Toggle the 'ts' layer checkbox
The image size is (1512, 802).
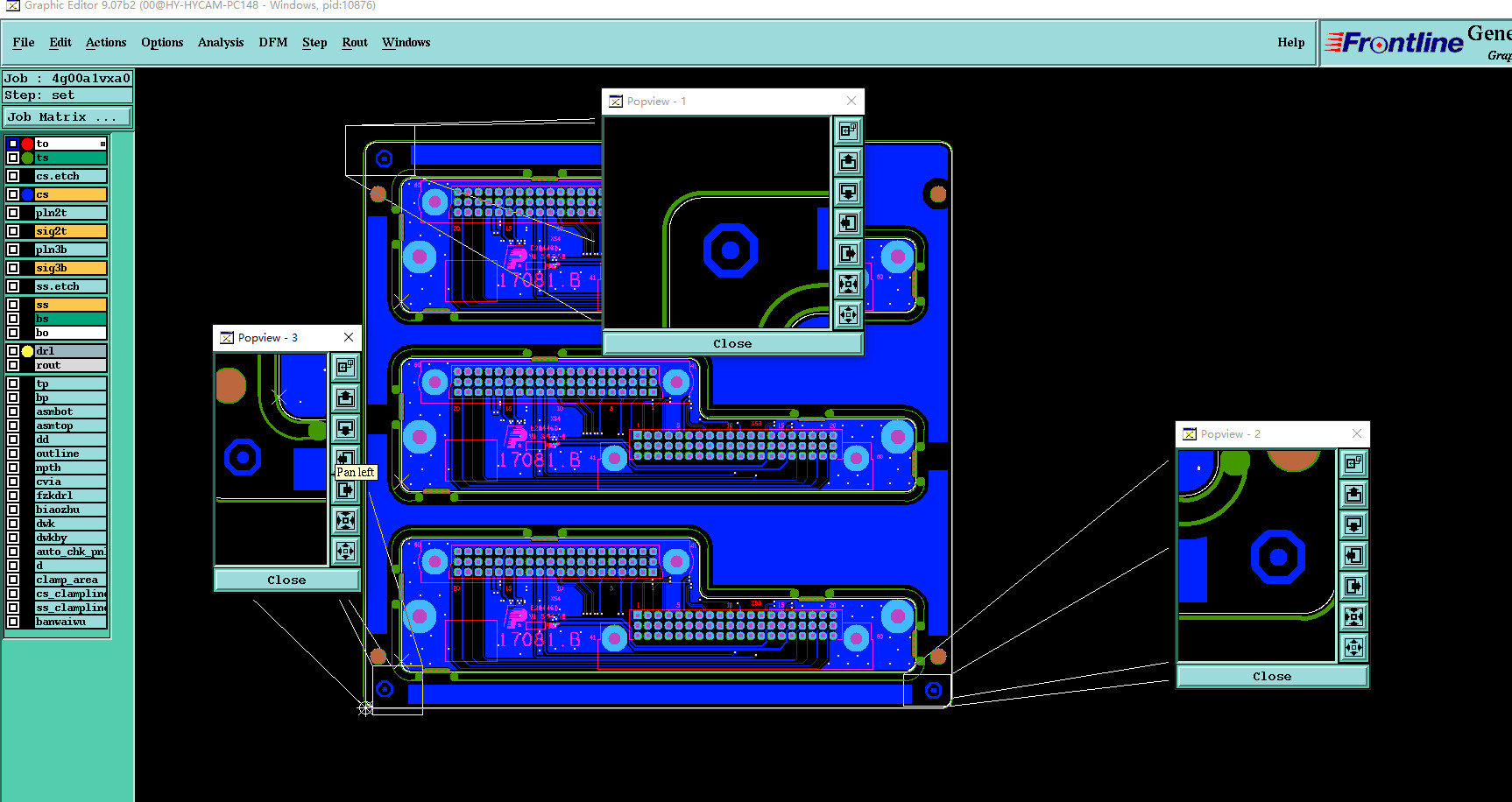tap(13, 158)
